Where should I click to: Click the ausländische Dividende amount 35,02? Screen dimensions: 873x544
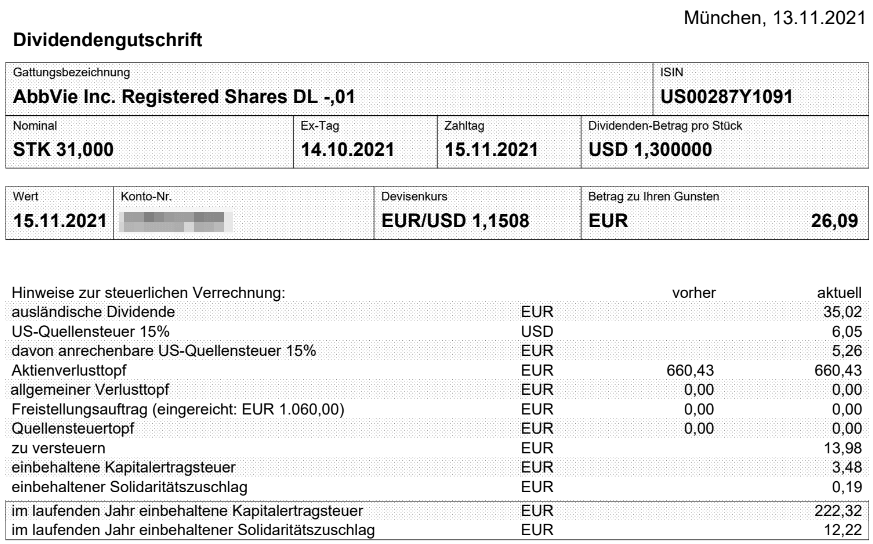coord(840,312)
